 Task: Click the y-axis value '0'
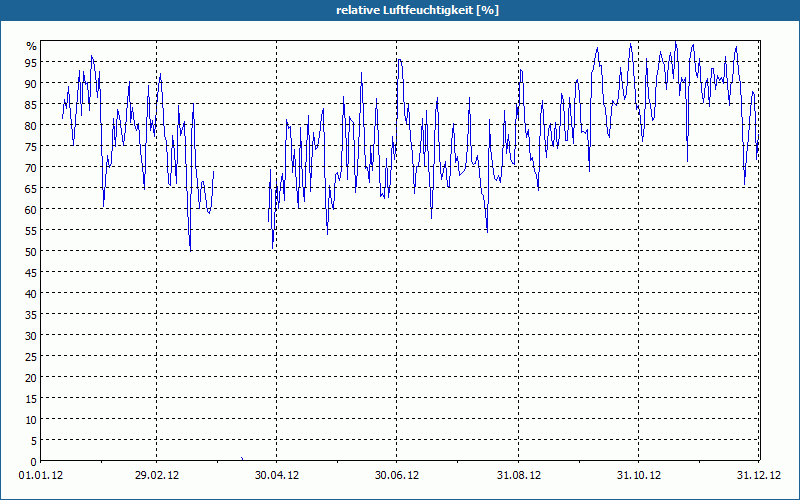click(34, 462)
